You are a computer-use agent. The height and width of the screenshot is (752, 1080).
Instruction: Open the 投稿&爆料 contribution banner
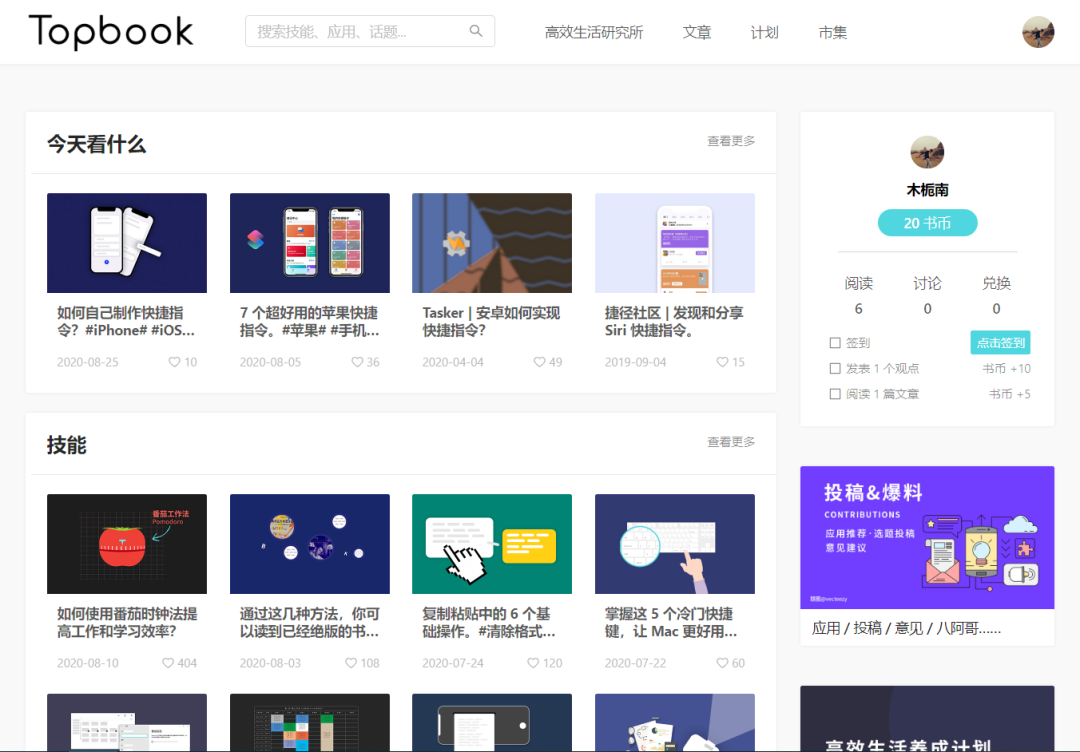926,537
